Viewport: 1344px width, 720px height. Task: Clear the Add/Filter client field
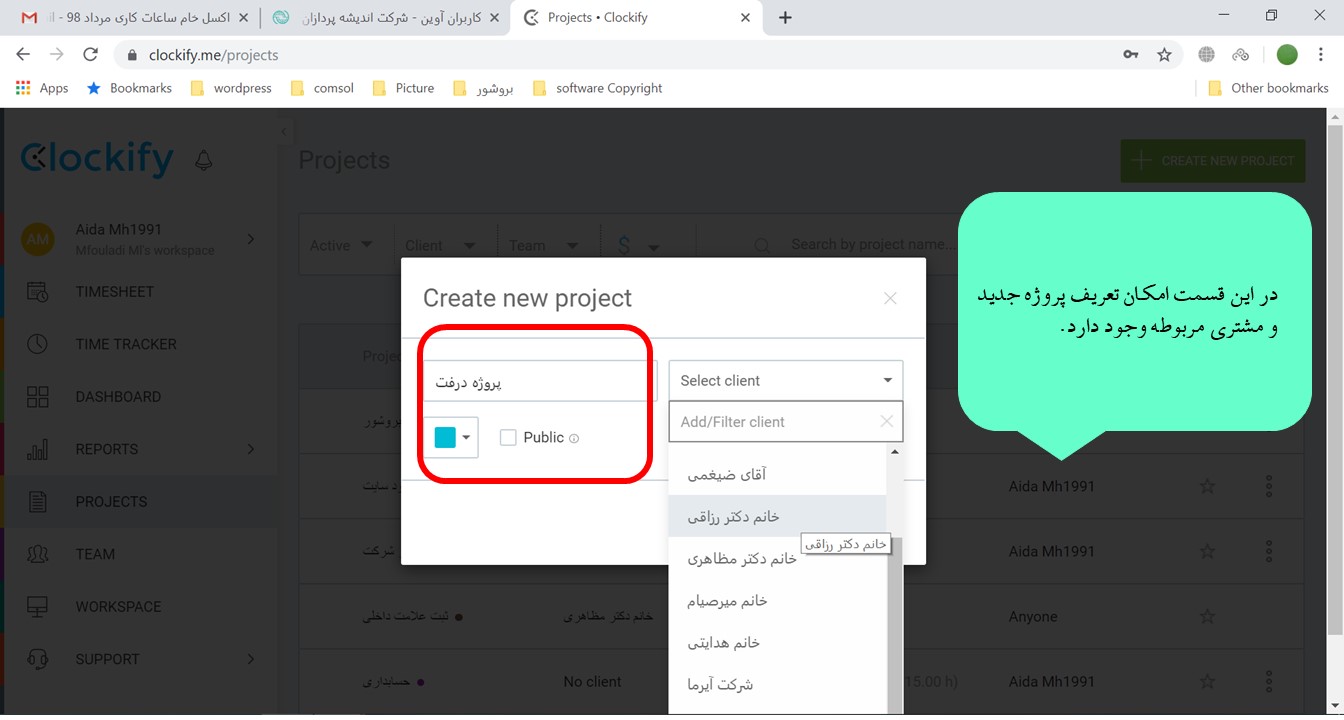click(x=887, y=422)
